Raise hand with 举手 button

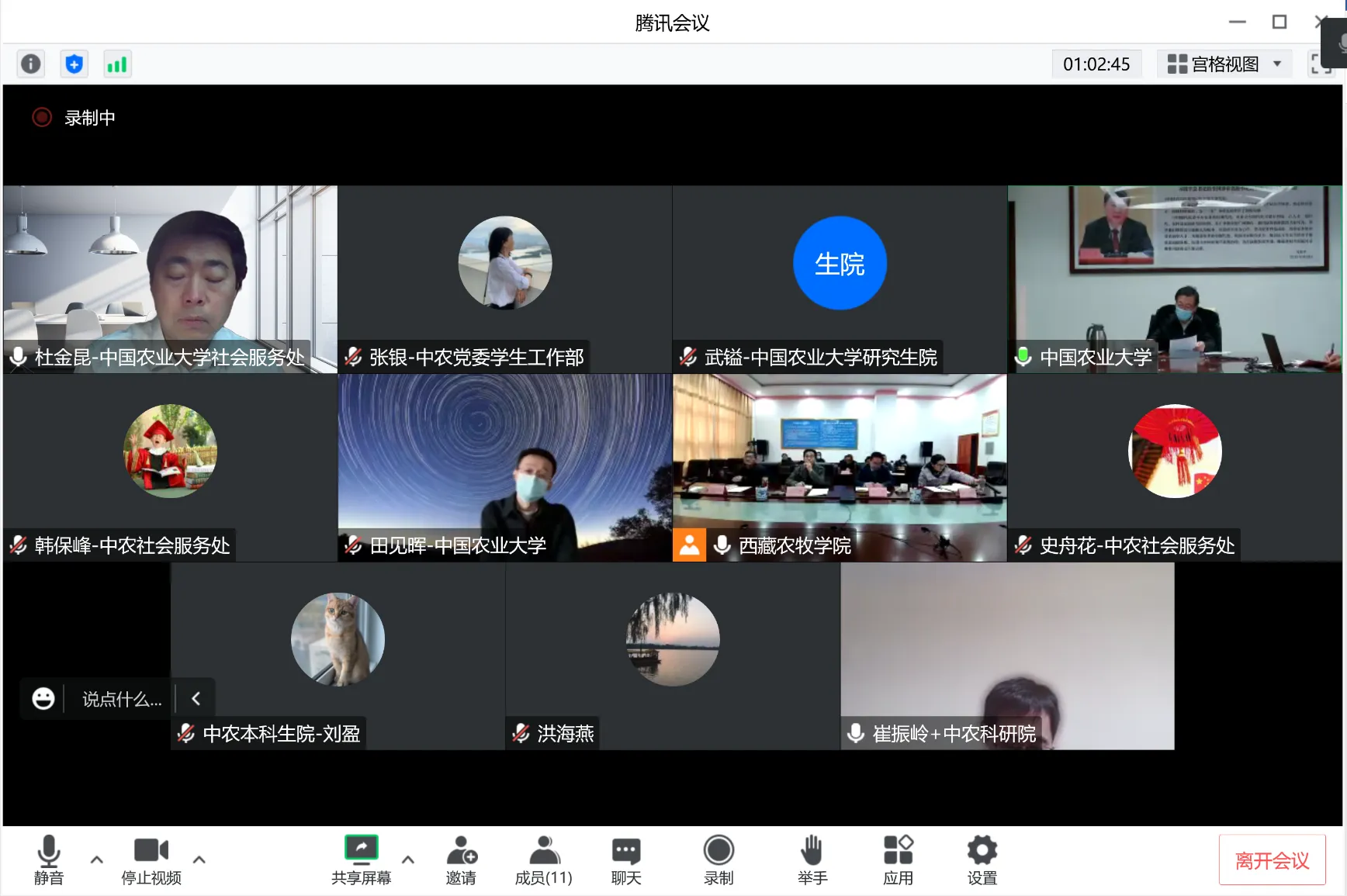[812, 860]
